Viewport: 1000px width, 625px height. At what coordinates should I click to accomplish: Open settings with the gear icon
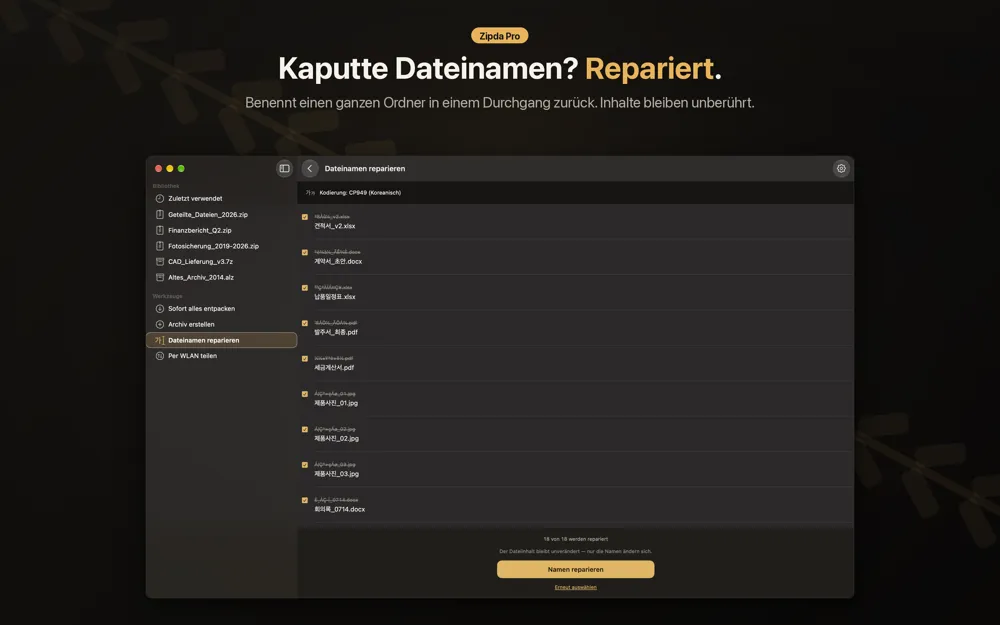pos(841,168)
